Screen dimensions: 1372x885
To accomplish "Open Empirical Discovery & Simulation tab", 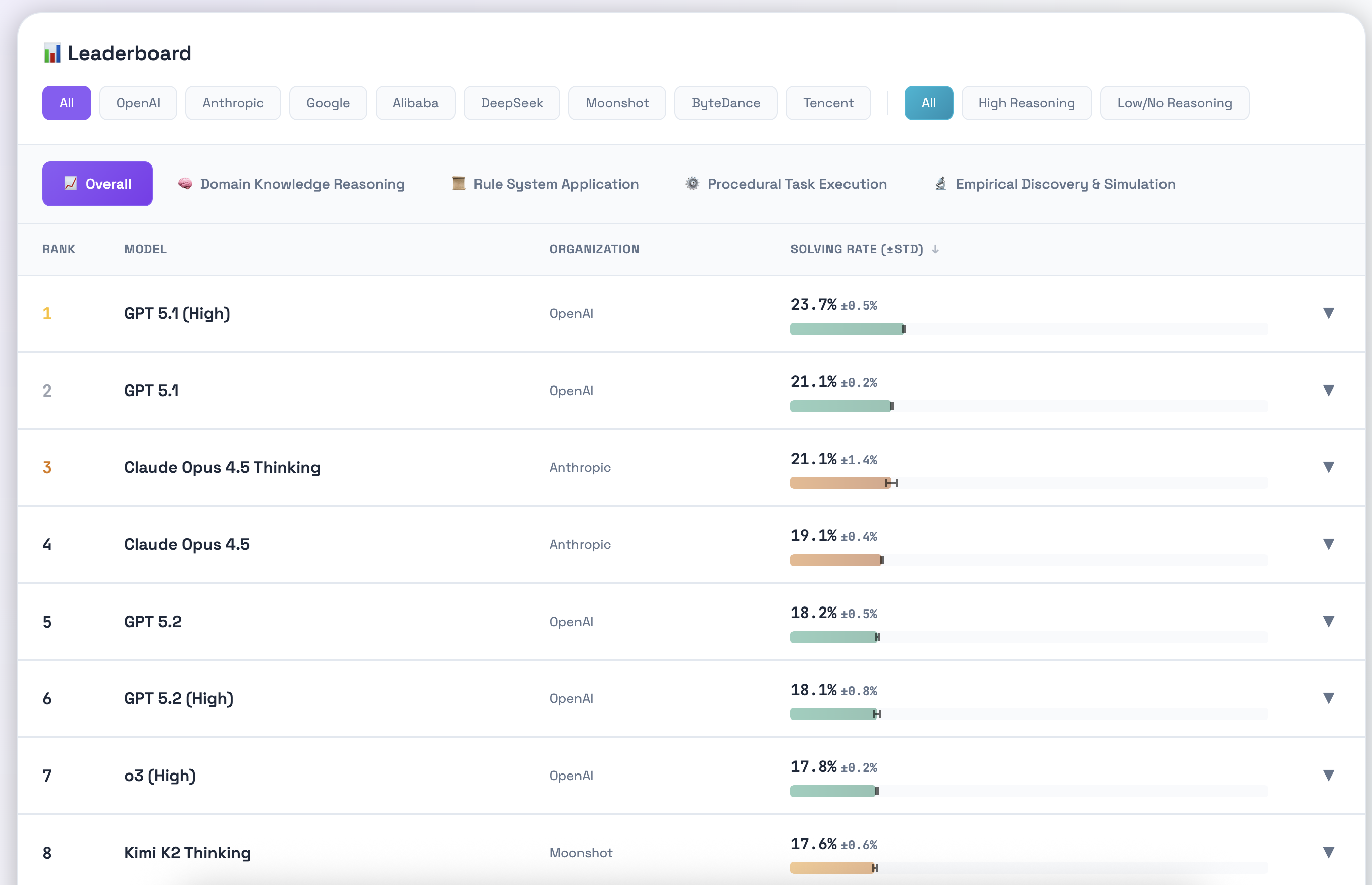I will click(x=1065, y=184).
